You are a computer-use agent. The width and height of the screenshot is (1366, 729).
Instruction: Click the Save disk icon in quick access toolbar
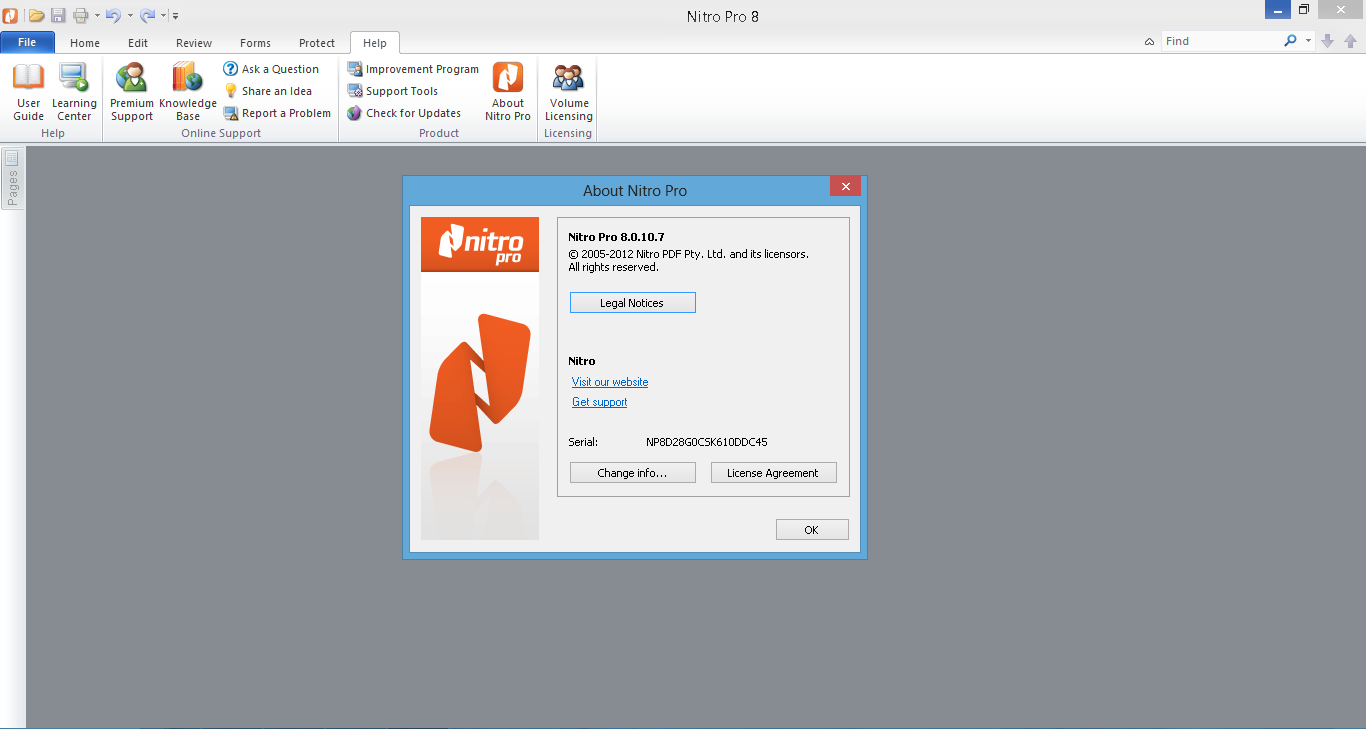click(x=58, y=15)
